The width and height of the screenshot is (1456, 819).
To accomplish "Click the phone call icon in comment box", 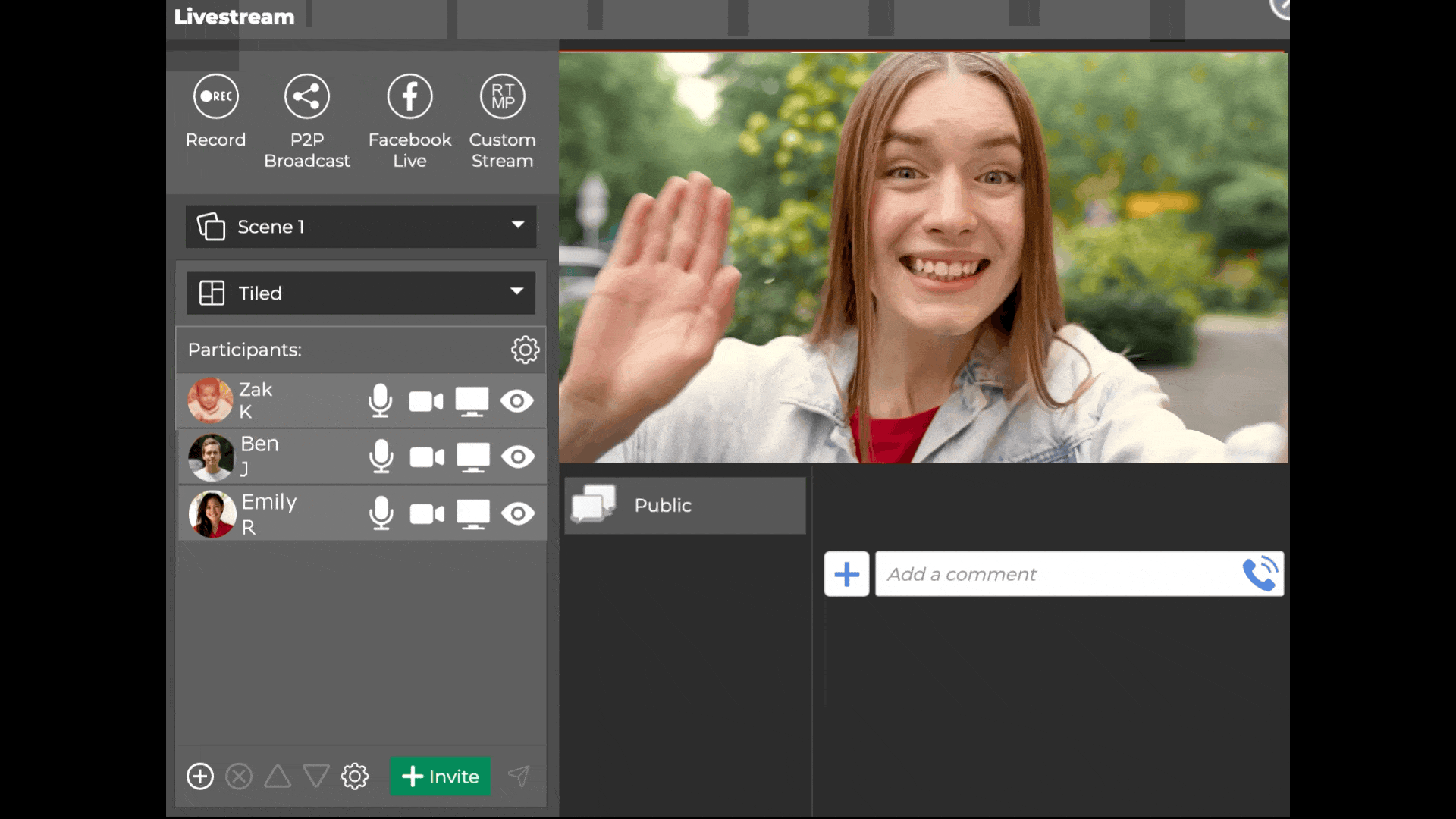I will coord(1260,574).
